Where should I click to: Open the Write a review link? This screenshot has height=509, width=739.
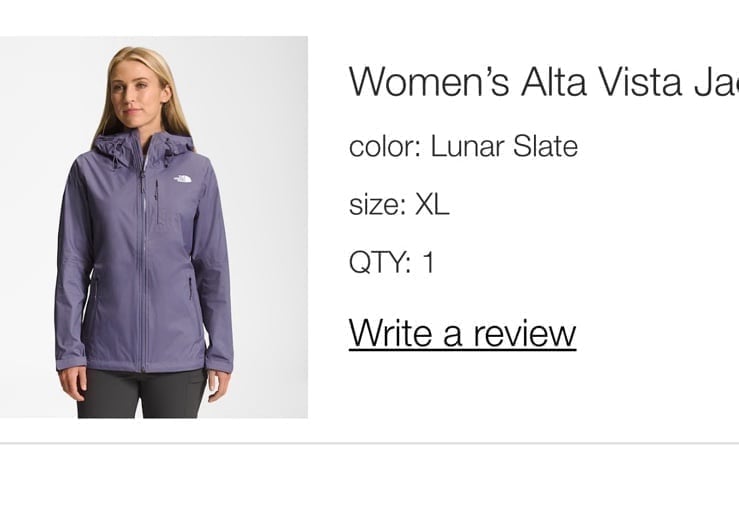[x=462, y=333]
